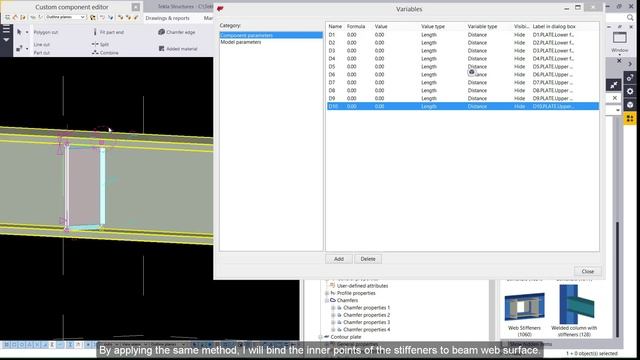Select Chamfer properties 4 tree item

click(367, 330)
